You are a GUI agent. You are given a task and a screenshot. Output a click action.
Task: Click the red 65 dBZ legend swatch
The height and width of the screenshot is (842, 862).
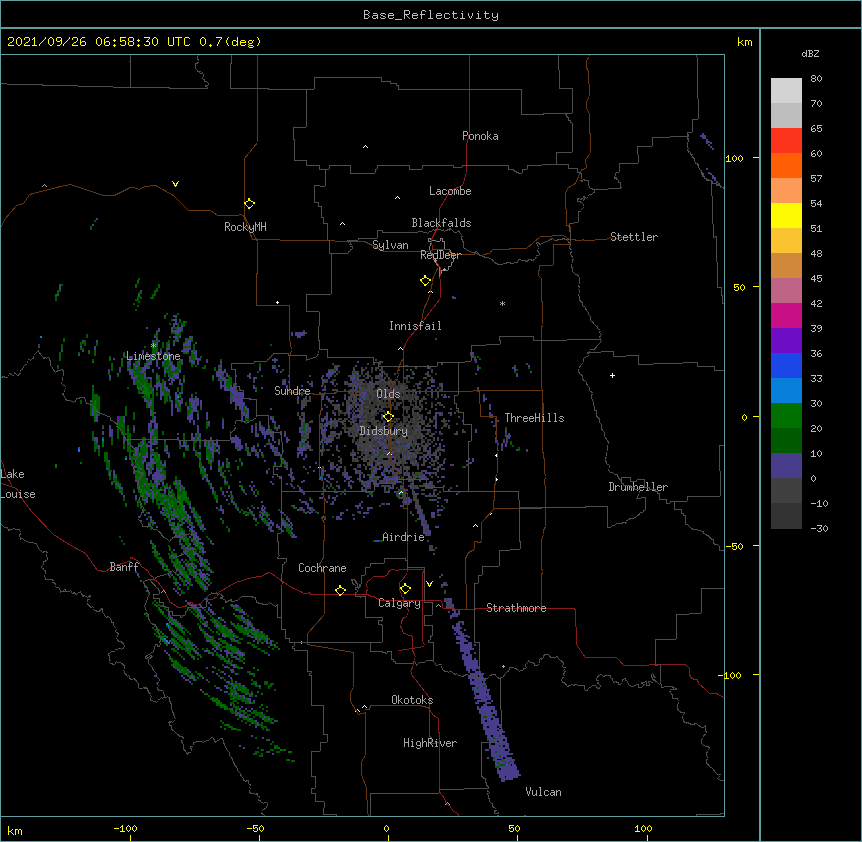[x=786, y=140]
